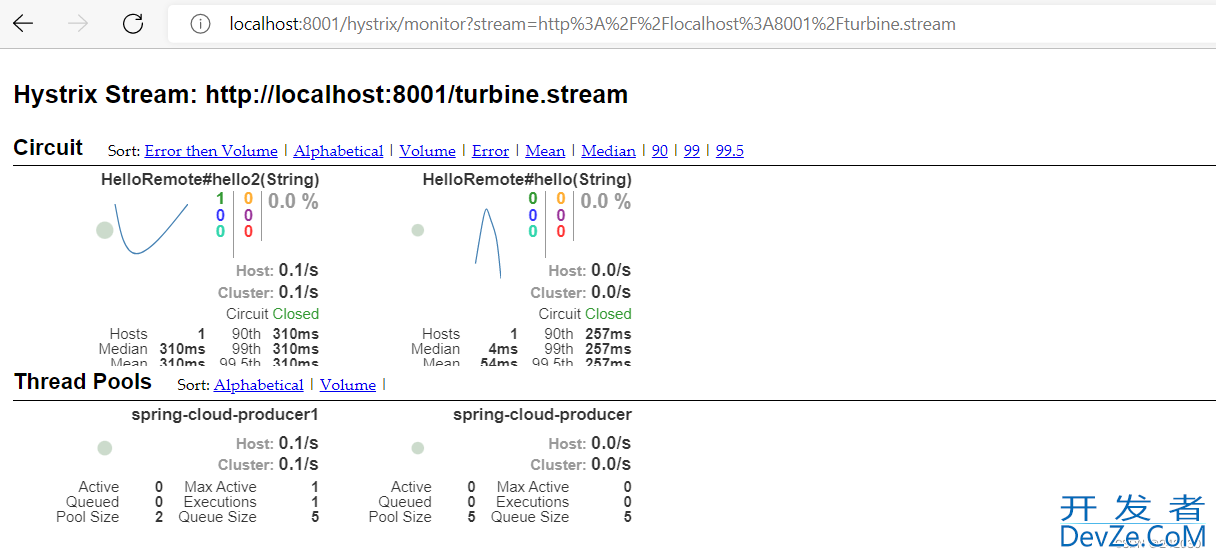Click the hello(String) circuit health circle

[418, 230]
